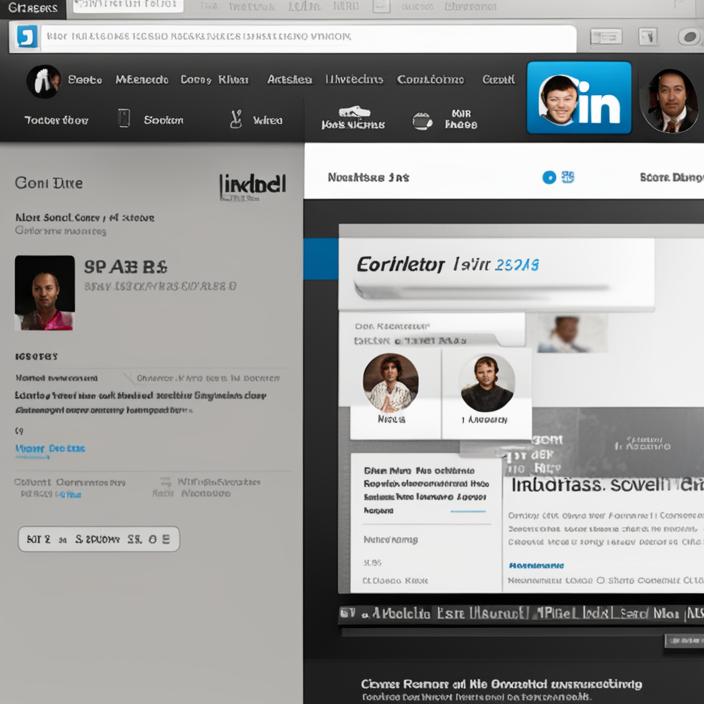Open the left circular profile photo in the card
The width and height of the screenshot is (704, 704).
390,382
